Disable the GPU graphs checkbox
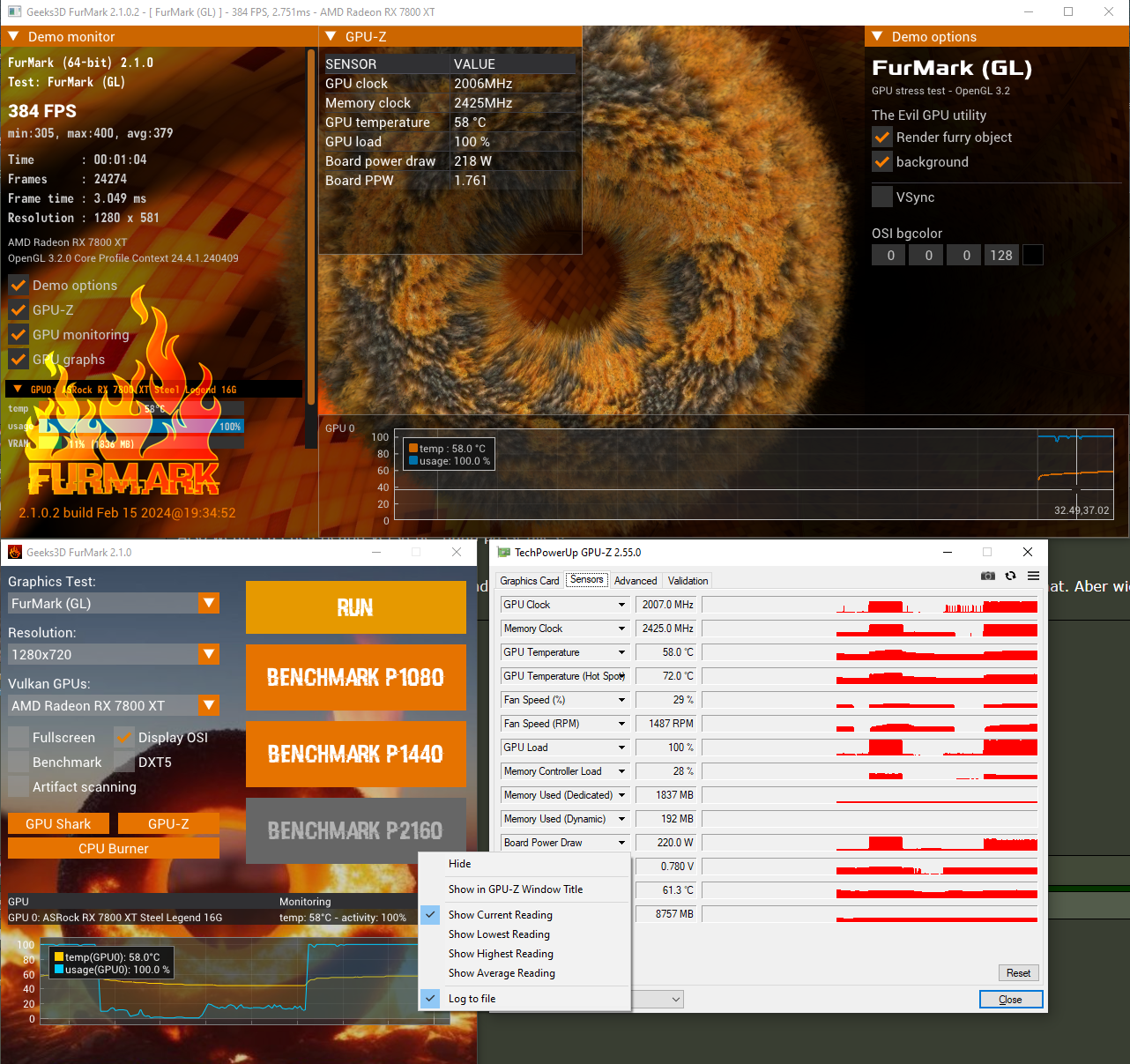This screenshot has height=1064, width=1130. tap(19, 360)
